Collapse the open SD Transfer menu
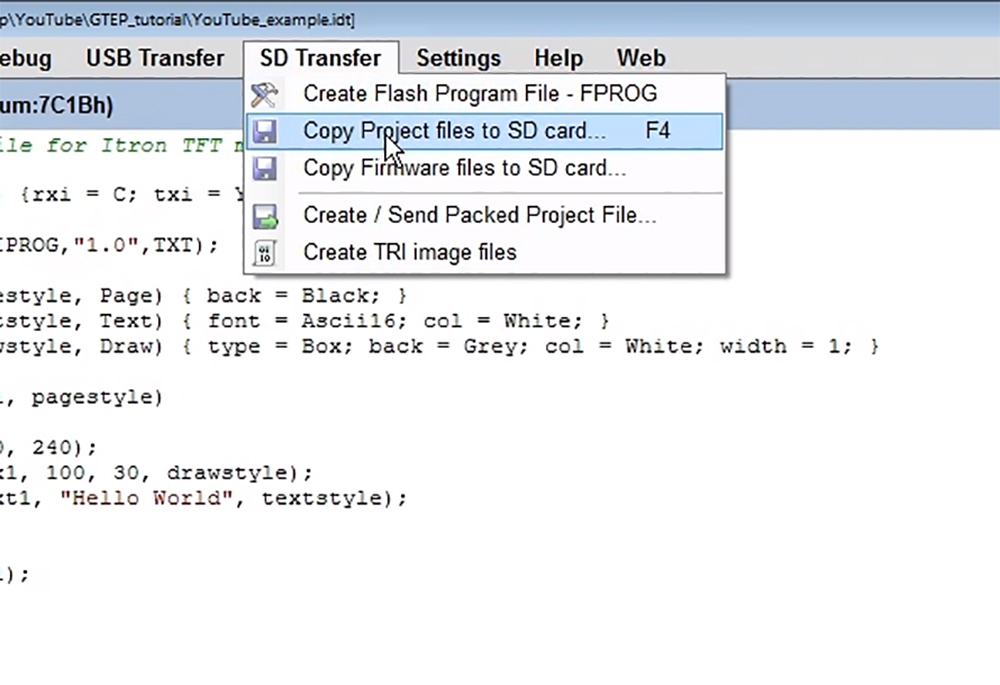 (x=320, y=58)
